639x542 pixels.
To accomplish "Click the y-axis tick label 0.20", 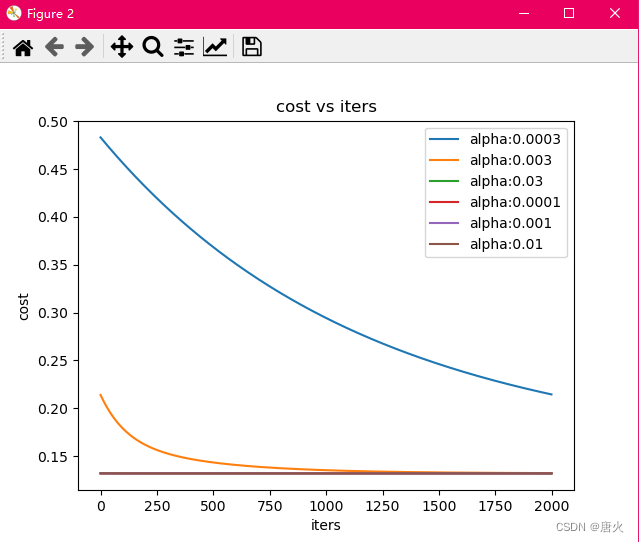I will click(53, 409).
